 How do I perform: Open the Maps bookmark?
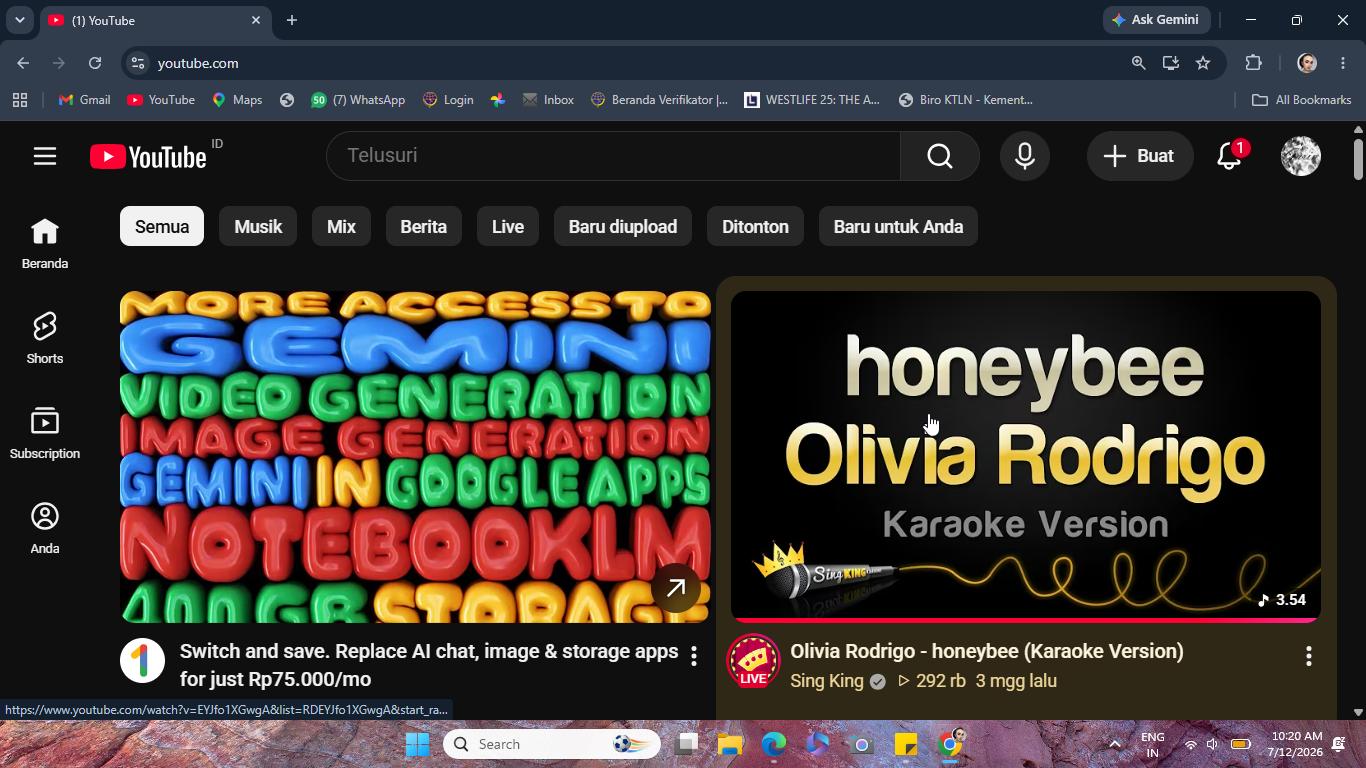click(237, 100)
